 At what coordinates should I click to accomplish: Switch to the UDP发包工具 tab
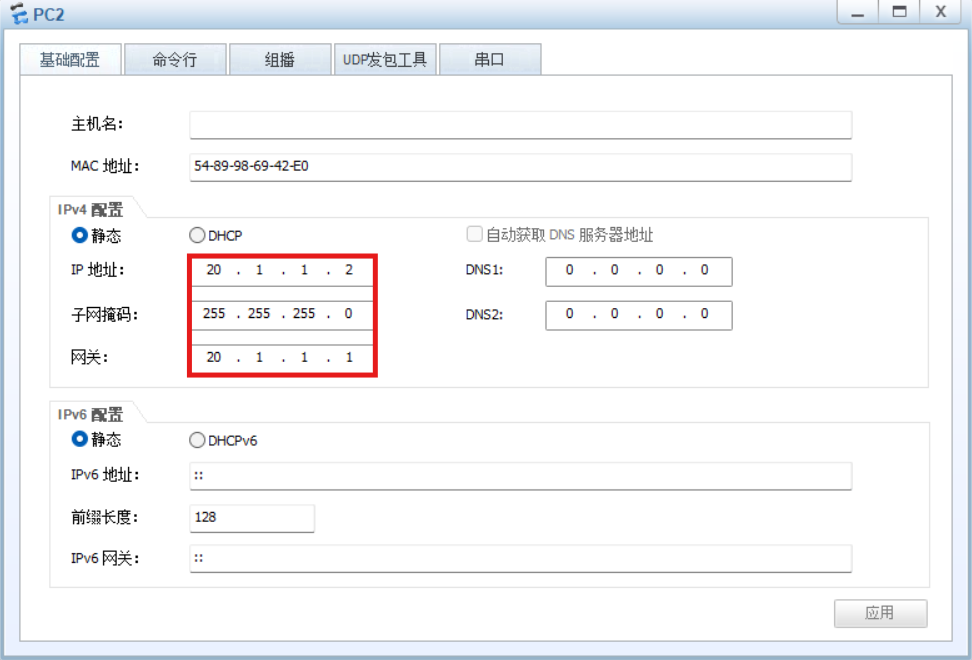(385, 59)
